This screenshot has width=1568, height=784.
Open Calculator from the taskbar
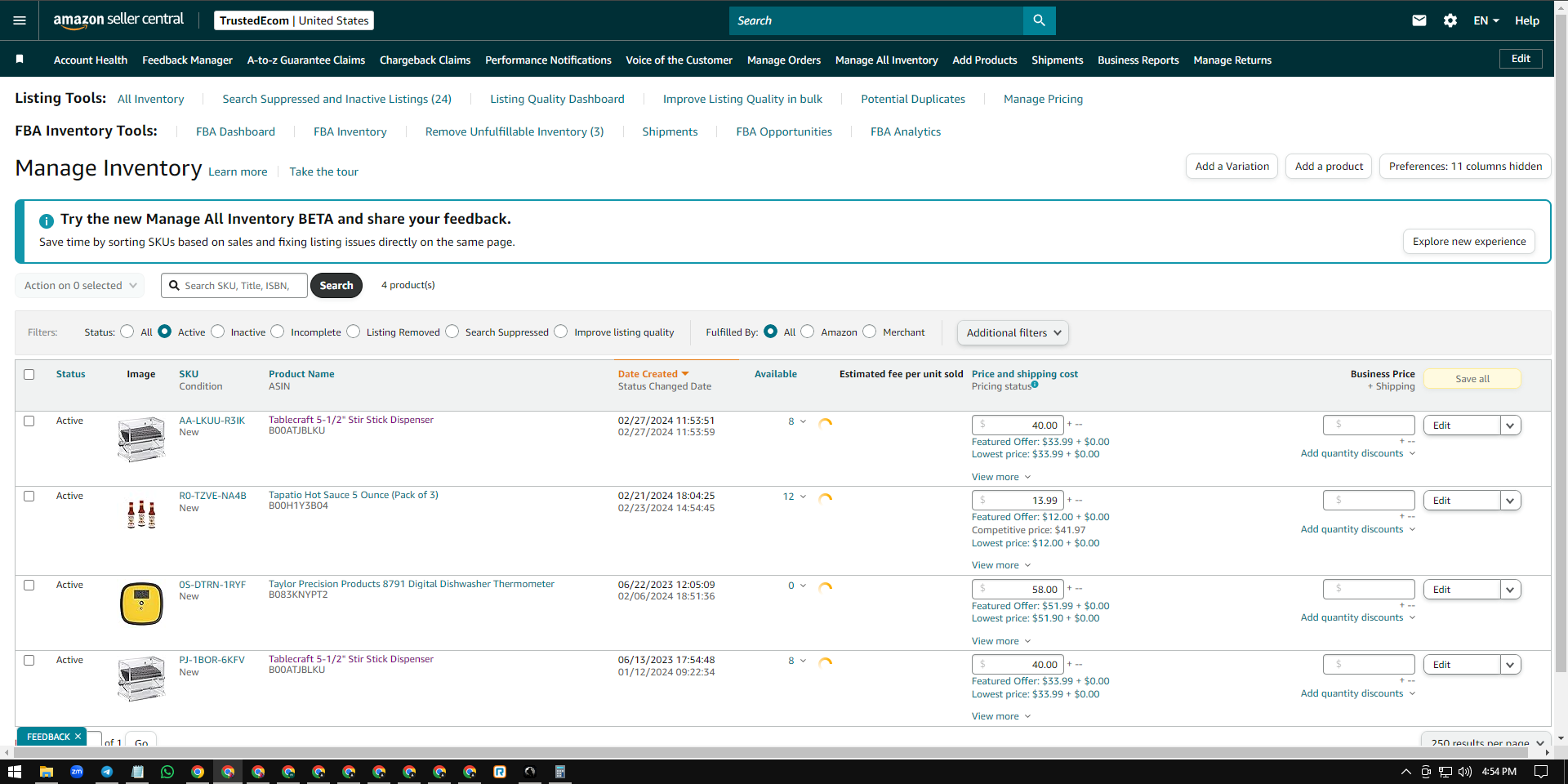click(x=560, y=772)
